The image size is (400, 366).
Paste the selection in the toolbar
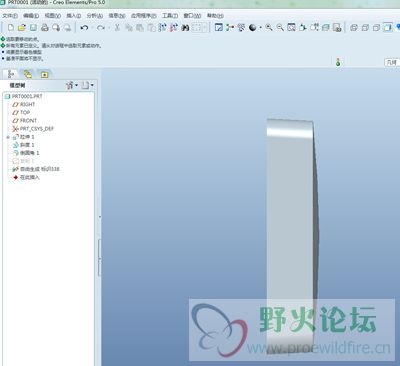(140, 28)
